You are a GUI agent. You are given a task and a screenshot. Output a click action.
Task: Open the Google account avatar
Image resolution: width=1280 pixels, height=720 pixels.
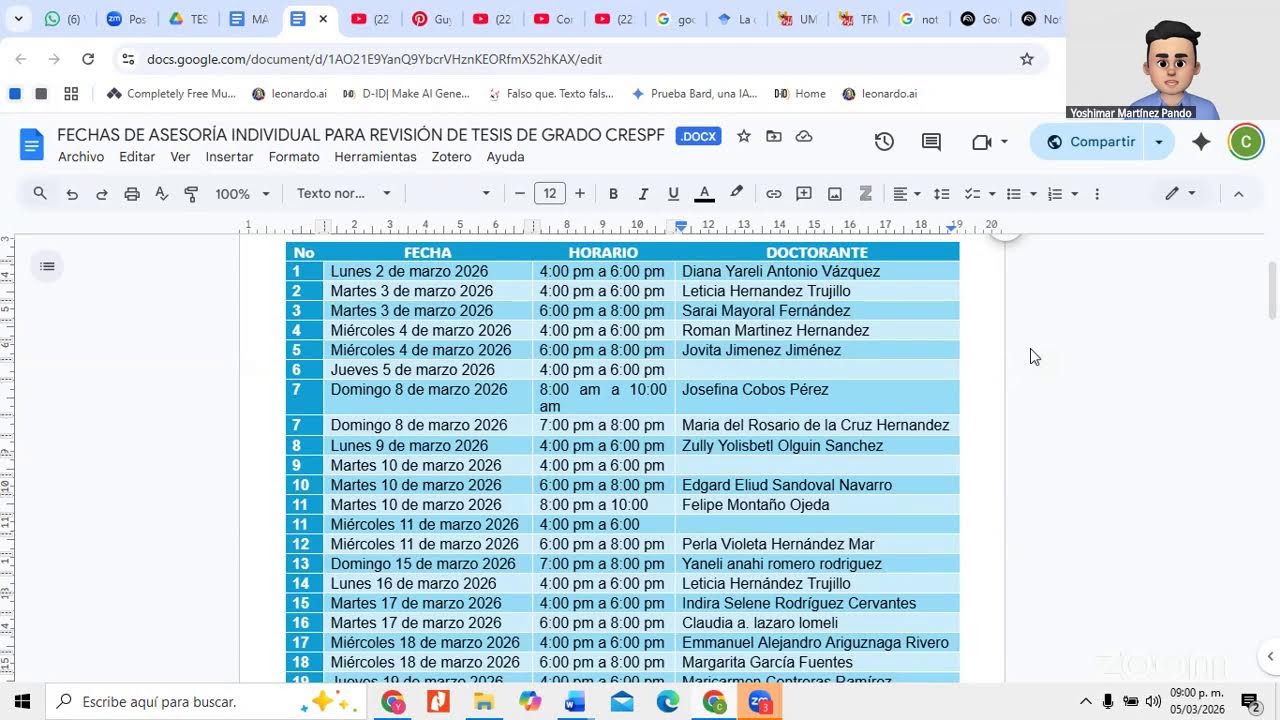click(1246, 142)
